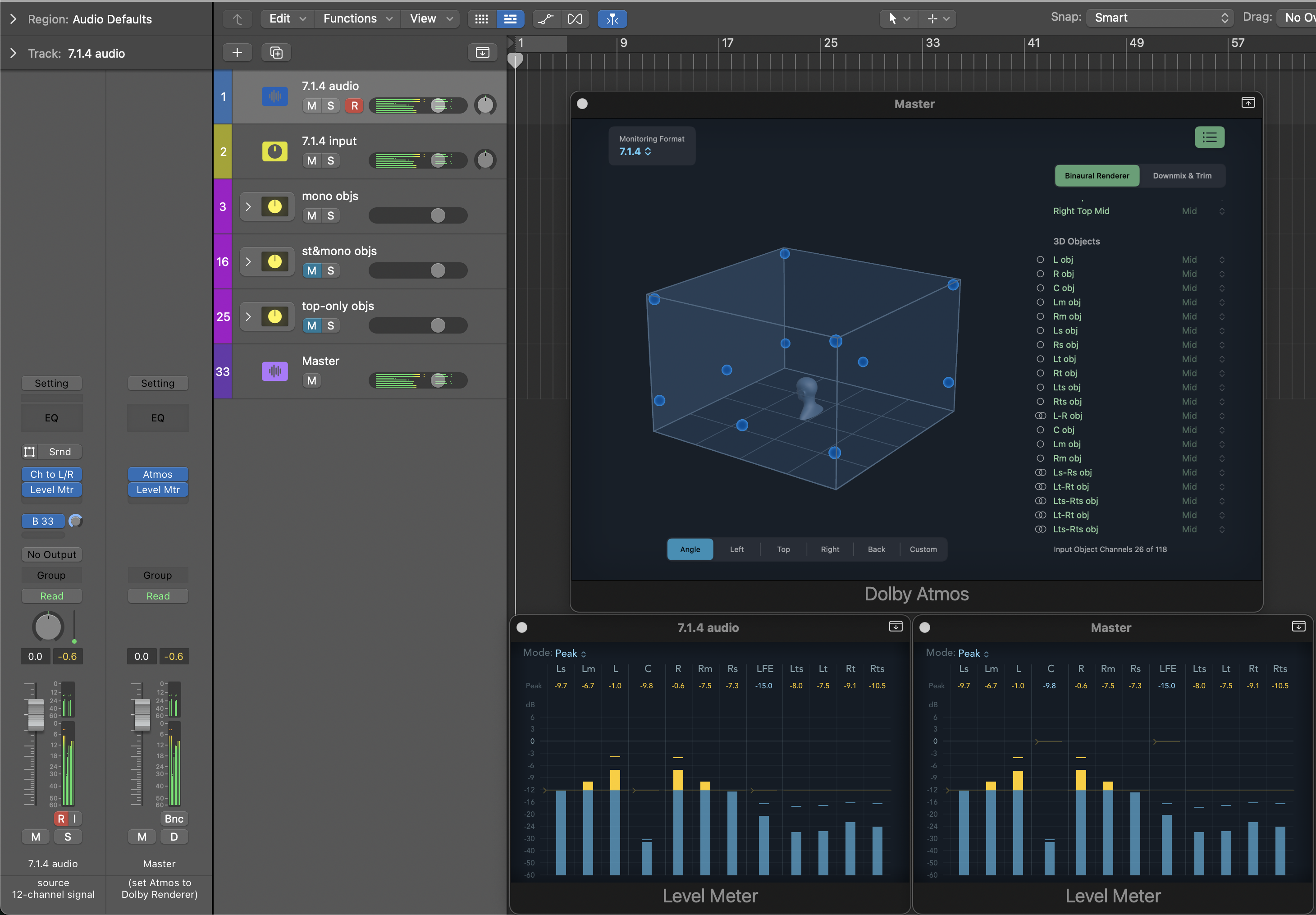Expand the top-only objs track stack

[x=248, y=316]
